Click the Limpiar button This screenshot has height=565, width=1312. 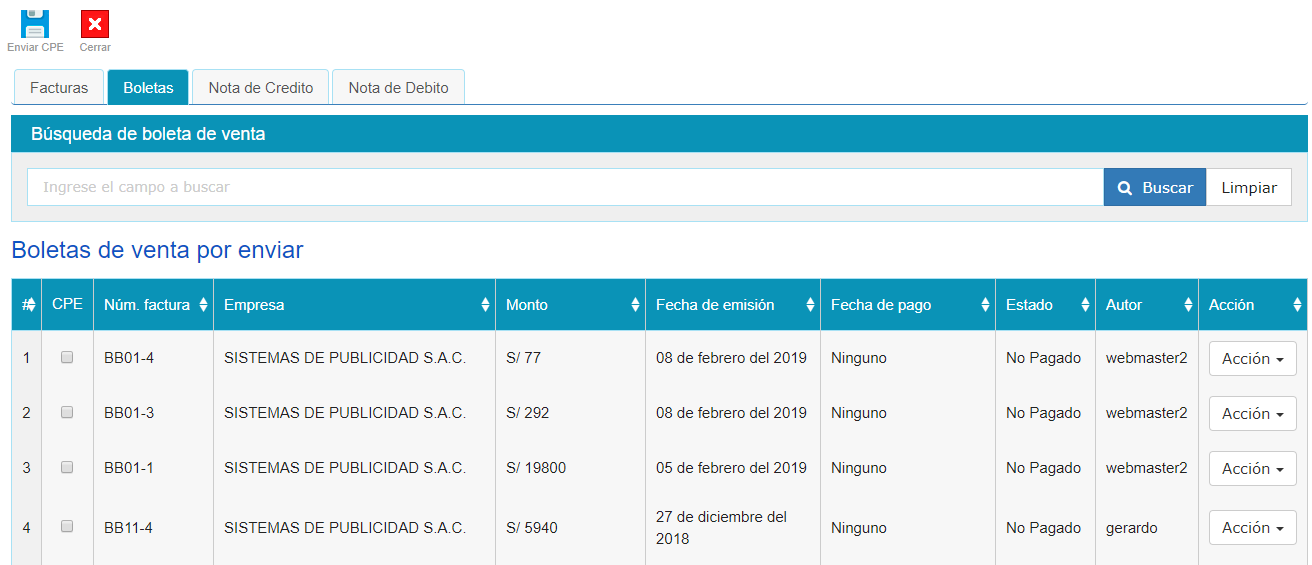click(x=1249, y=188)
